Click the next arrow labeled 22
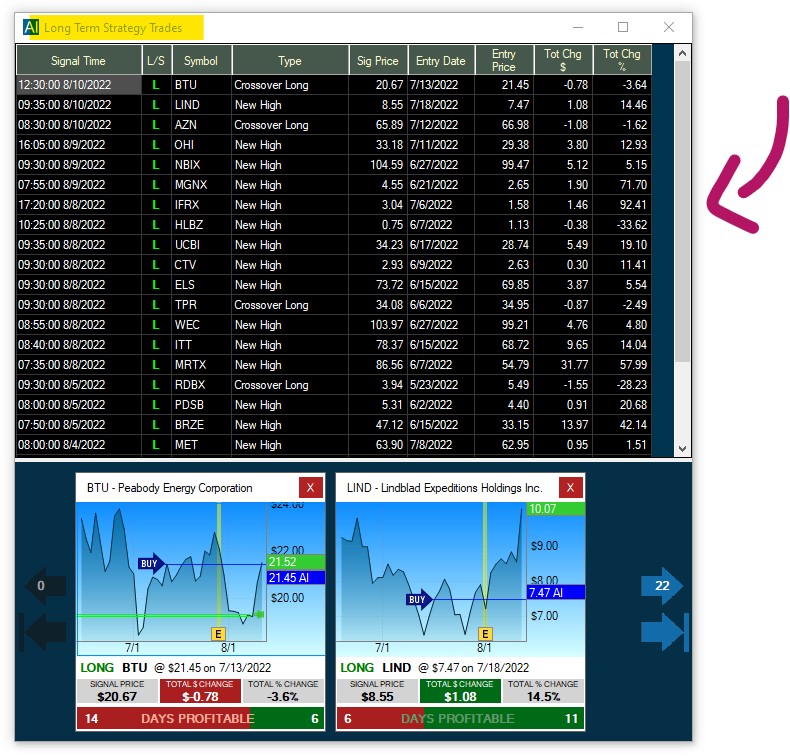 pos(662,586)
